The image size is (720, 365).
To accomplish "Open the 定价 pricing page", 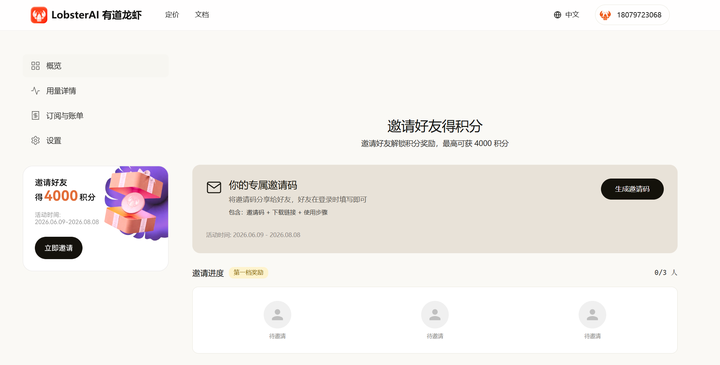I will [x=172, y=15].
